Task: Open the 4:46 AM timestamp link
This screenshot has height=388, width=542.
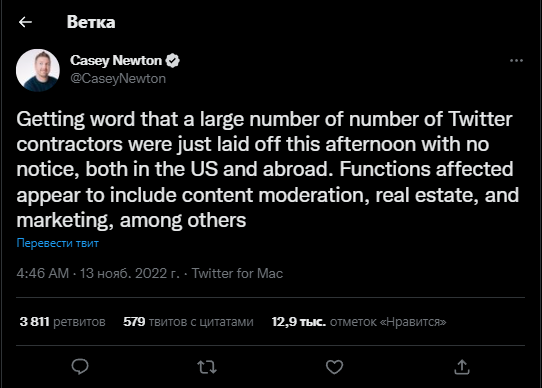Action: pyautogui.click(x=43, y=273)
